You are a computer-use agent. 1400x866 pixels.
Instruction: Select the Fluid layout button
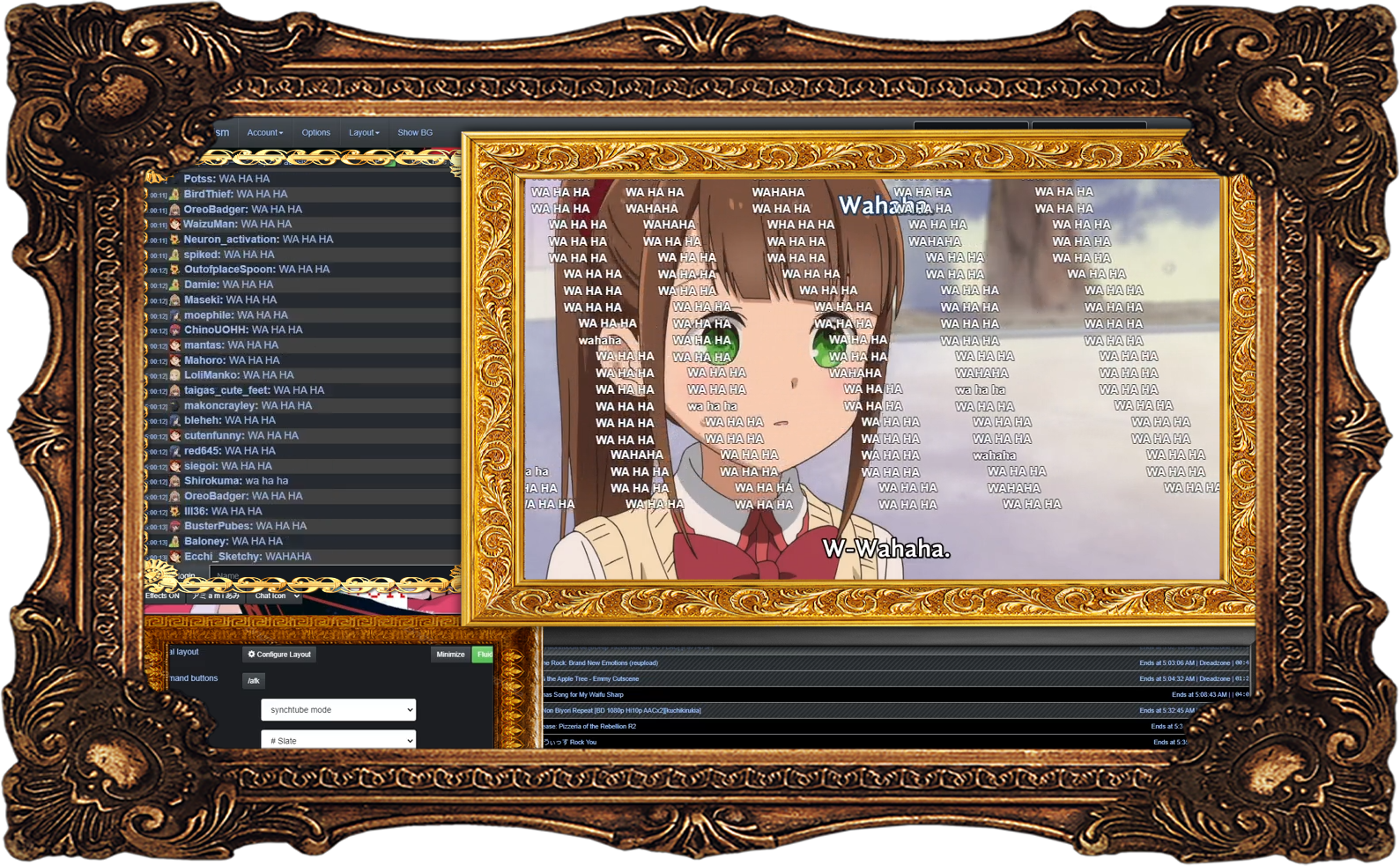484,655
